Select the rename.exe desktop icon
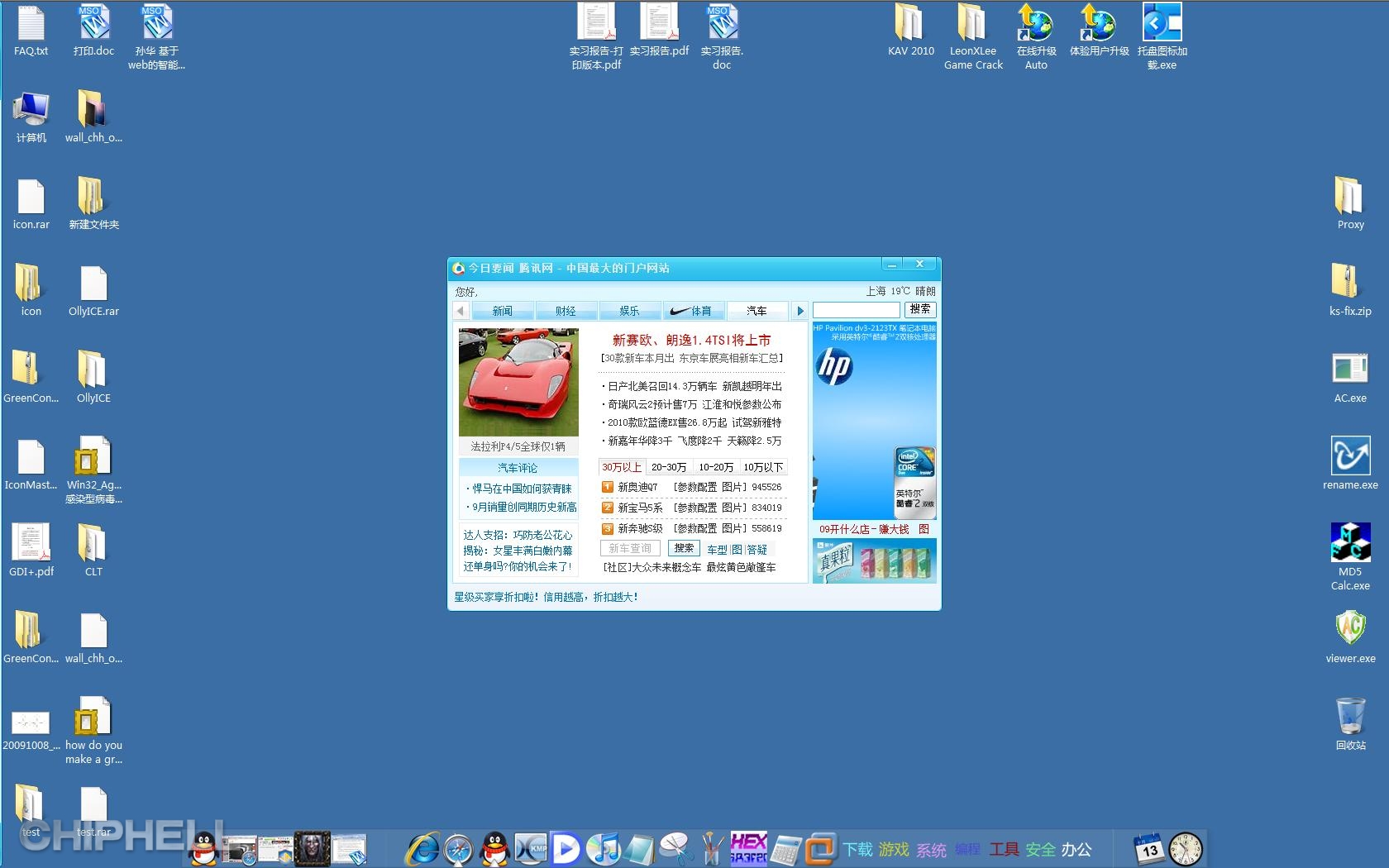Screen dimensions: 1389x868 [x=1350, y=463]
